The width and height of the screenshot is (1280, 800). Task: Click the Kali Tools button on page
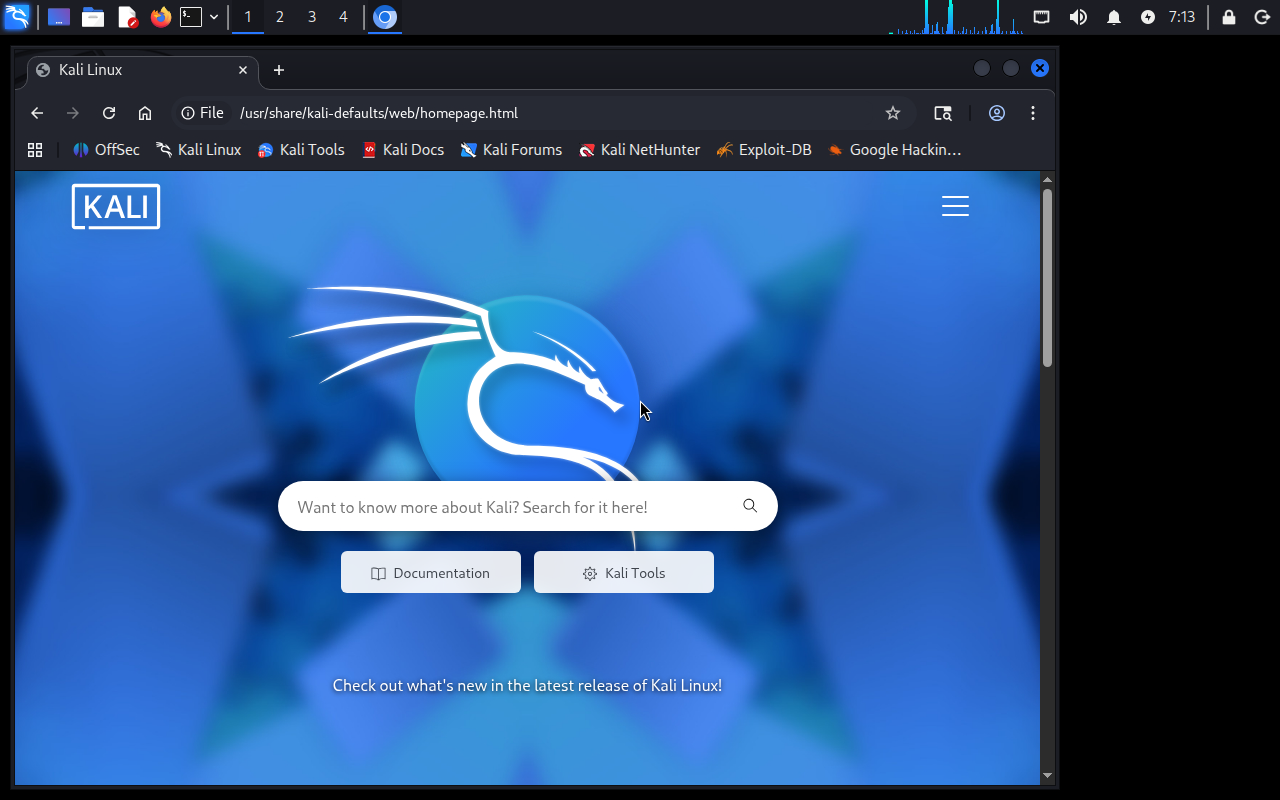click(x=624, y=573)
